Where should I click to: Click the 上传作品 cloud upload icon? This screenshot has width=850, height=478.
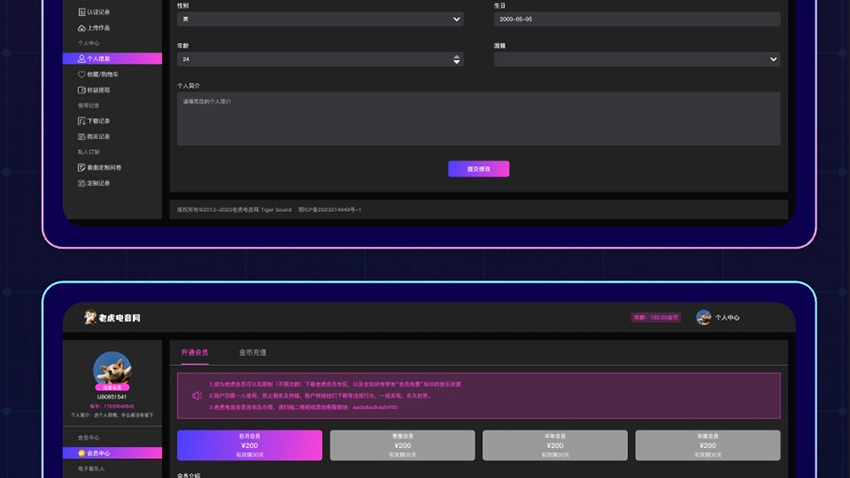[82, 28]
